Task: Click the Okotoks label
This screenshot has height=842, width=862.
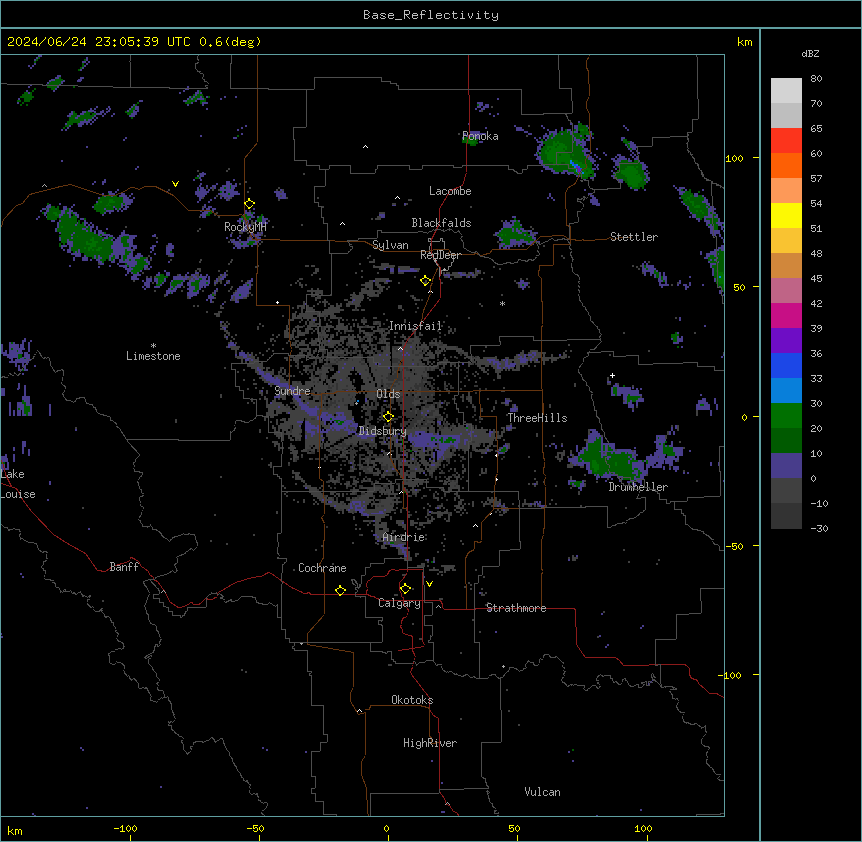Action: click(x=412, y=700)
